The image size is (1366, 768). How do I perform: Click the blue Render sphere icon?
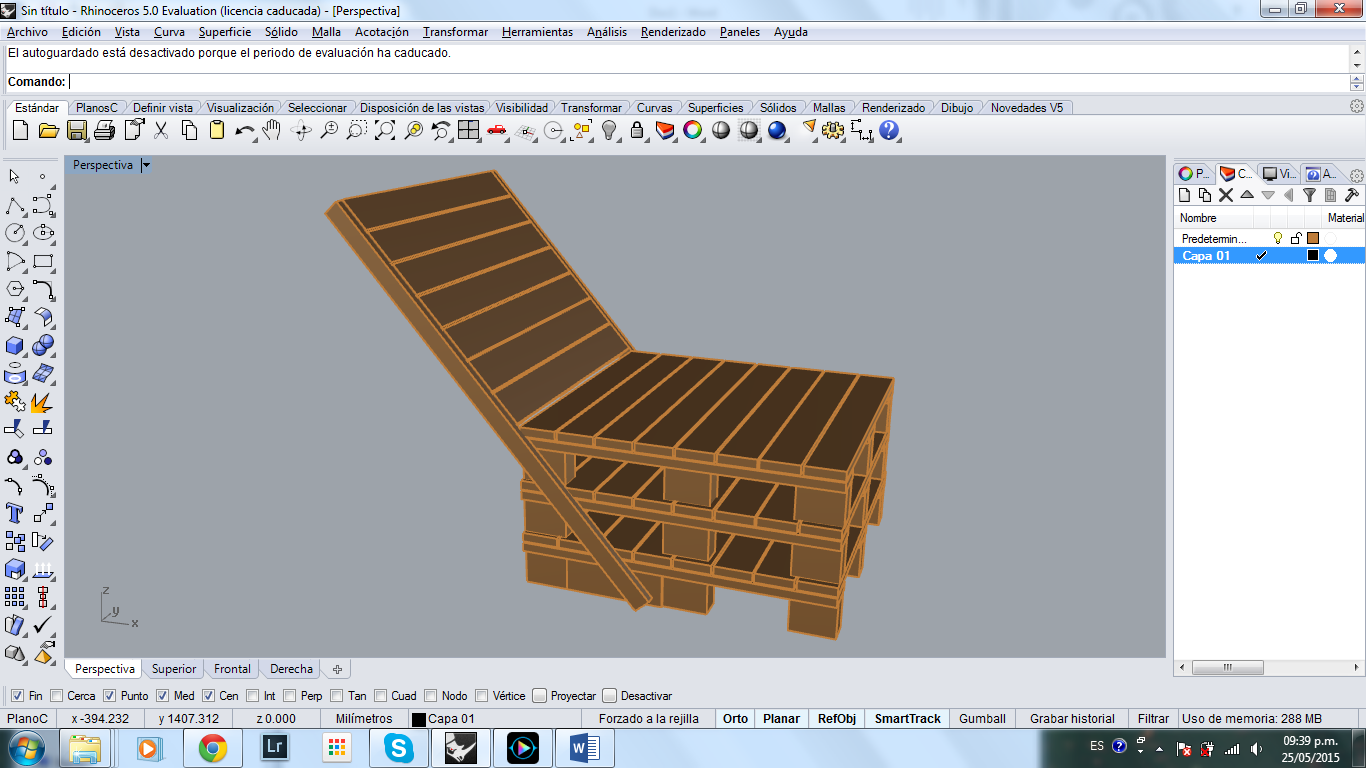click(777, 130)
